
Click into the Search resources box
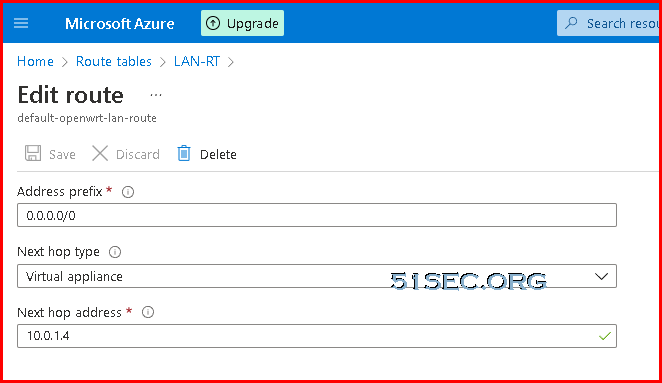pyautogui.click(x=608, y=23)
